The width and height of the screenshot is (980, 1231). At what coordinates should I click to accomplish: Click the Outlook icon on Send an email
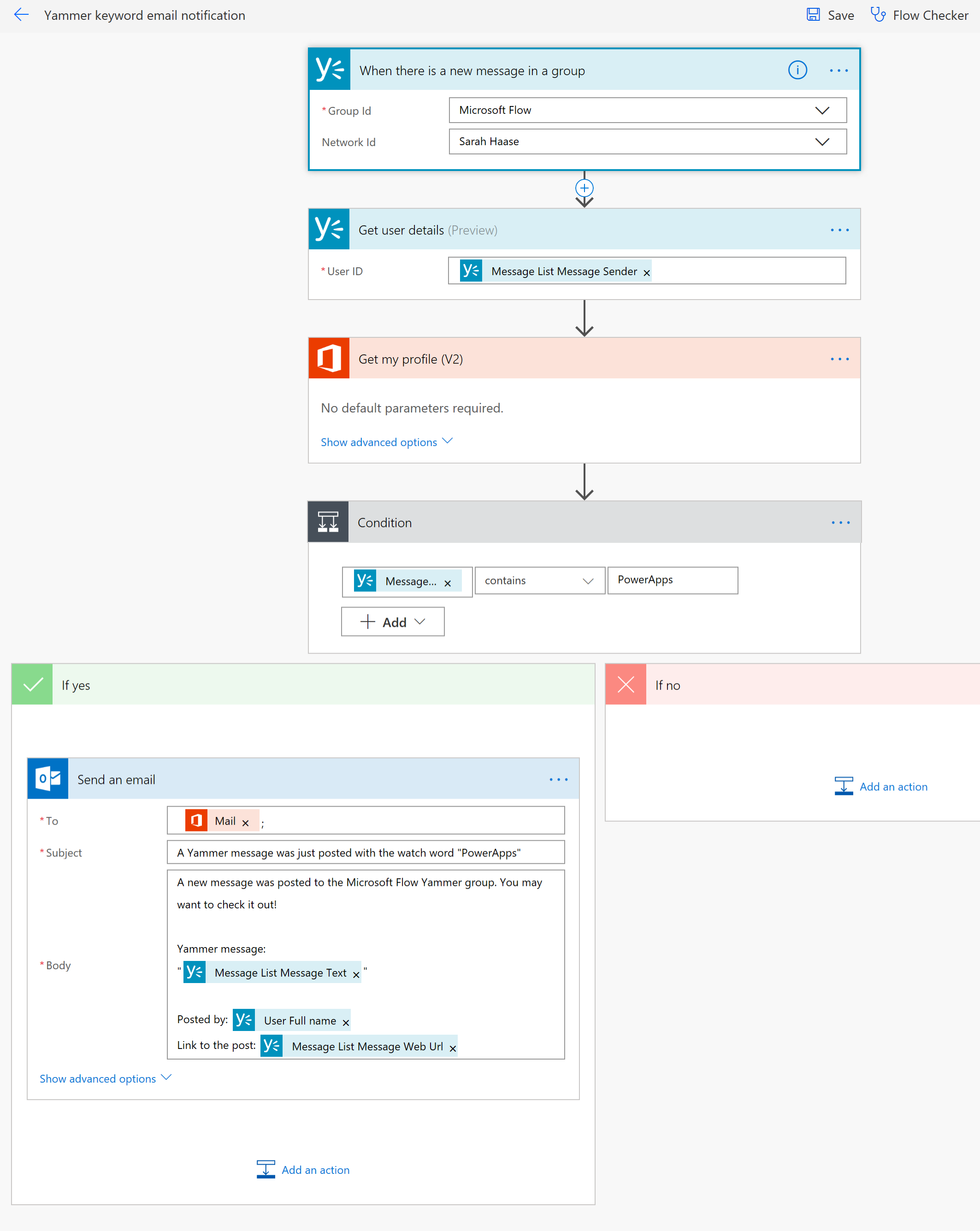[48, 778]
